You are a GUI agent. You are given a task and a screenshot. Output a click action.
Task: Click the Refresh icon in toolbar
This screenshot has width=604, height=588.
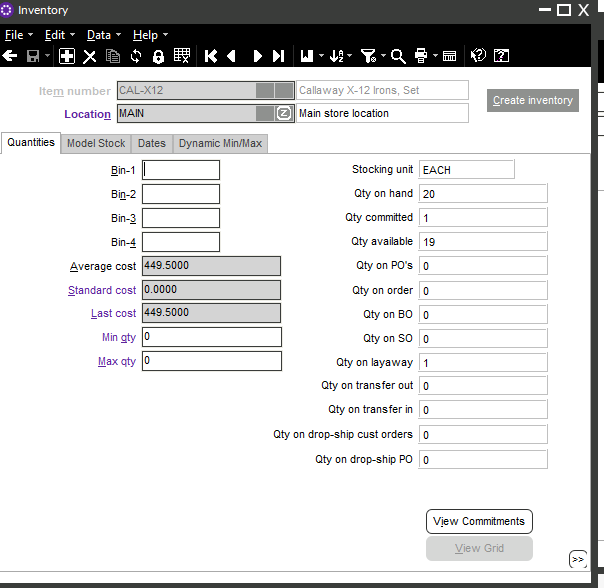(136, 56)
